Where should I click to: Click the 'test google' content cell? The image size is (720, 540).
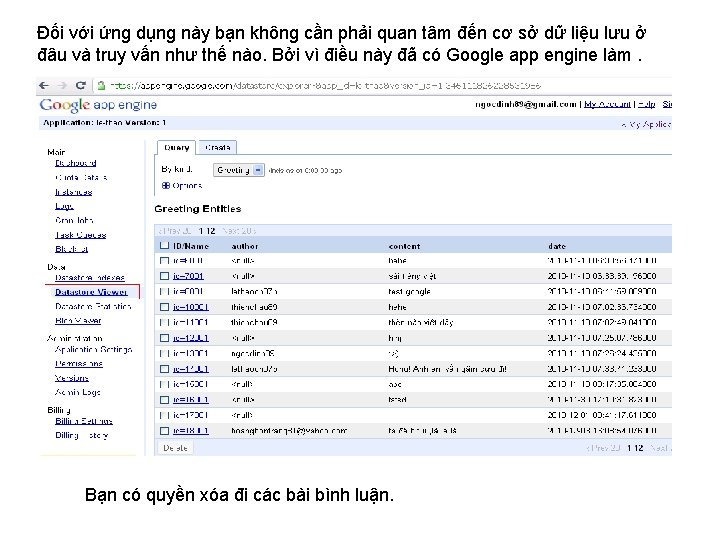409,292
